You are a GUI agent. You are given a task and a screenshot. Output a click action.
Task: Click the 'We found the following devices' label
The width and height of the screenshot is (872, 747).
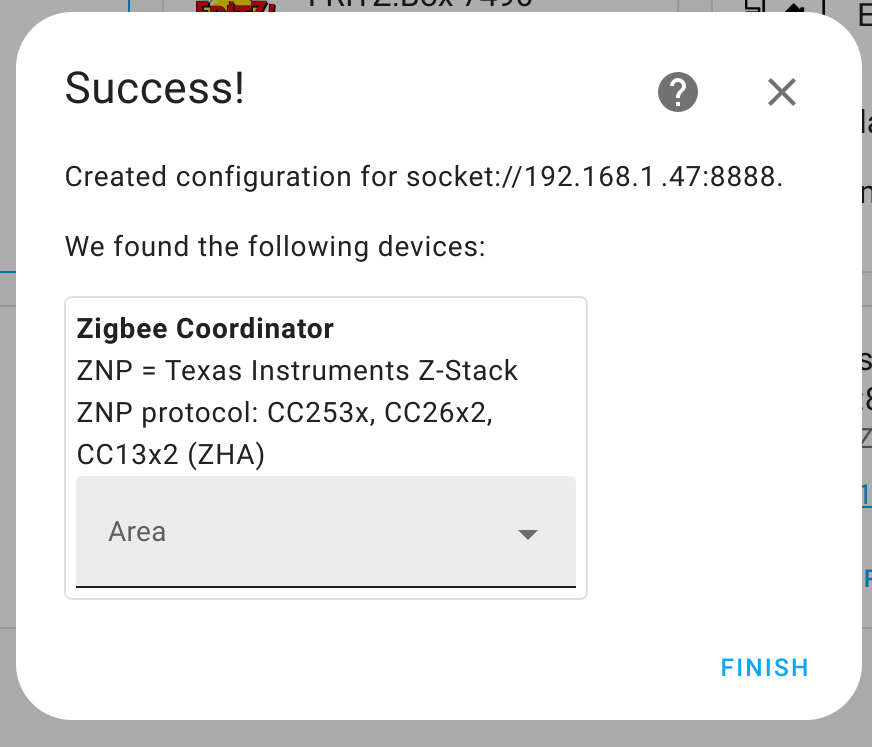coord(275,246)
